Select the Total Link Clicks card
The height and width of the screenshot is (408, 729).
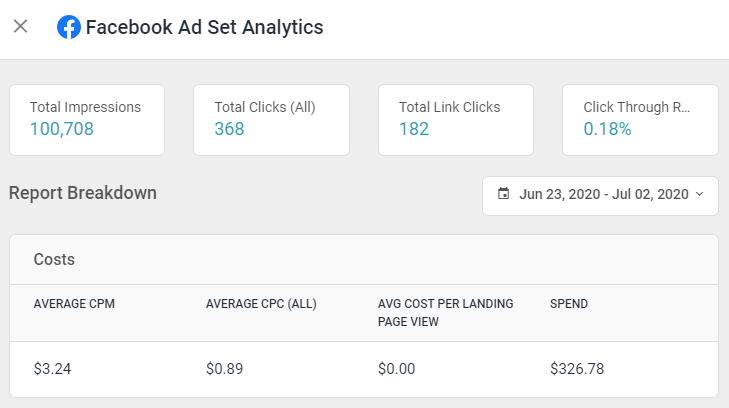(x=455, y=119)
